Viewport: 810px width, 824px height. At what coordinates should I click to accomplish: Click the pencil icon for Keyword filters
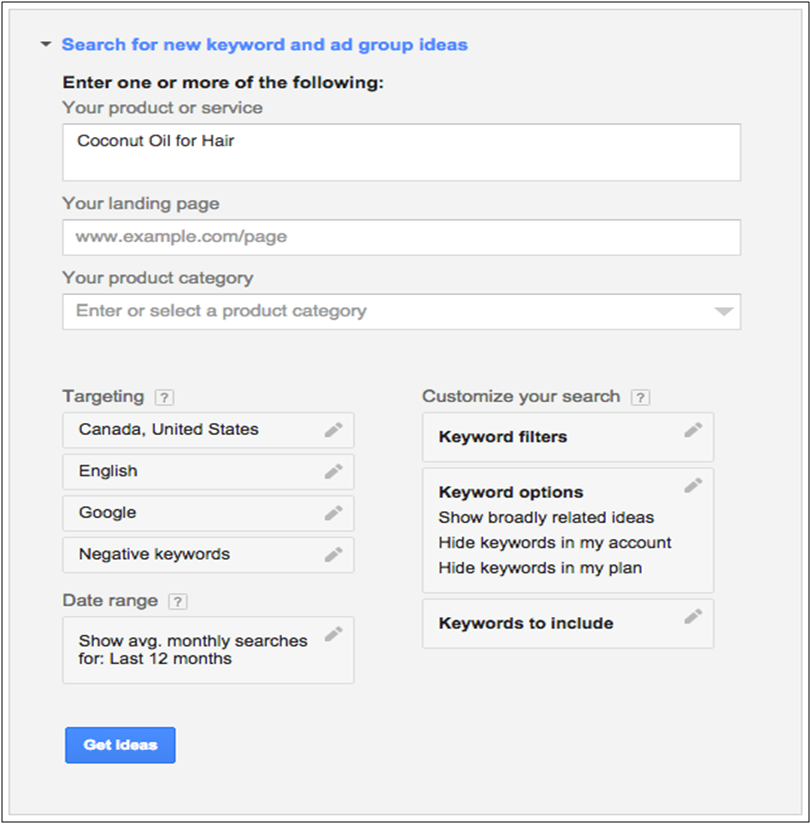[x=693, y=430]
